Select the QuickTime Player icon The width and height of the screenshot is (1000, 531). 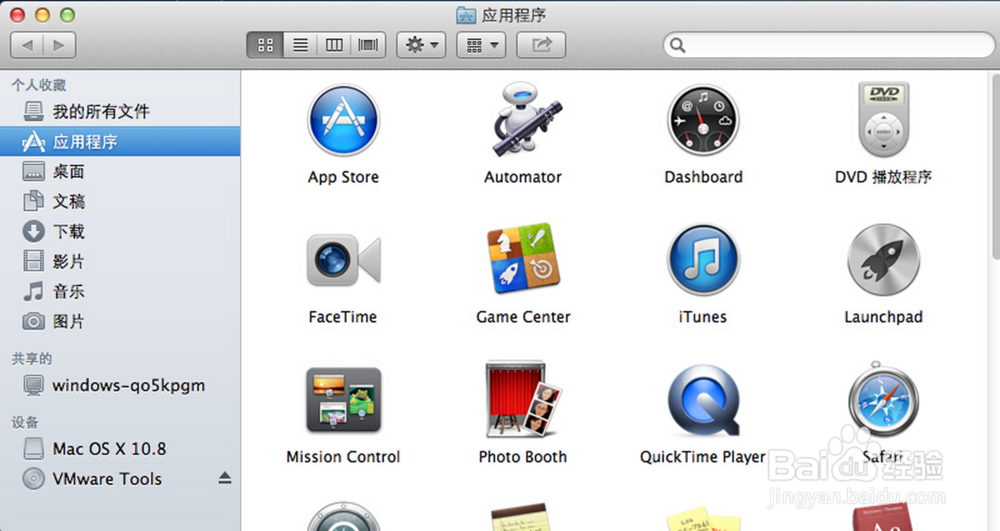point(703,400)
